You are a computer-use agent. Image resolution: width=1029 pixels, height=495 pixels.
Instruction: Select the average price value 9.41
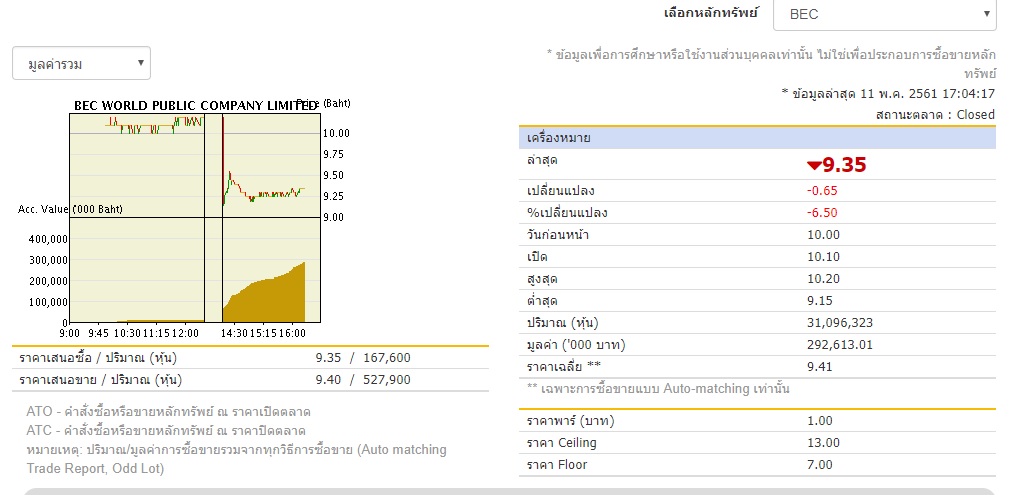tap(820, 367)
